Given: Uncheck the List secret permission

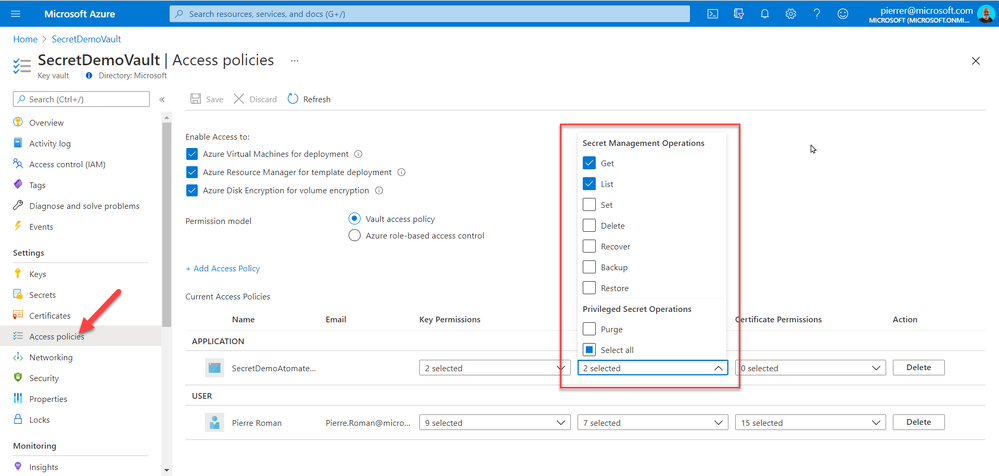Looking at the screenshot, I should [589, 184].
